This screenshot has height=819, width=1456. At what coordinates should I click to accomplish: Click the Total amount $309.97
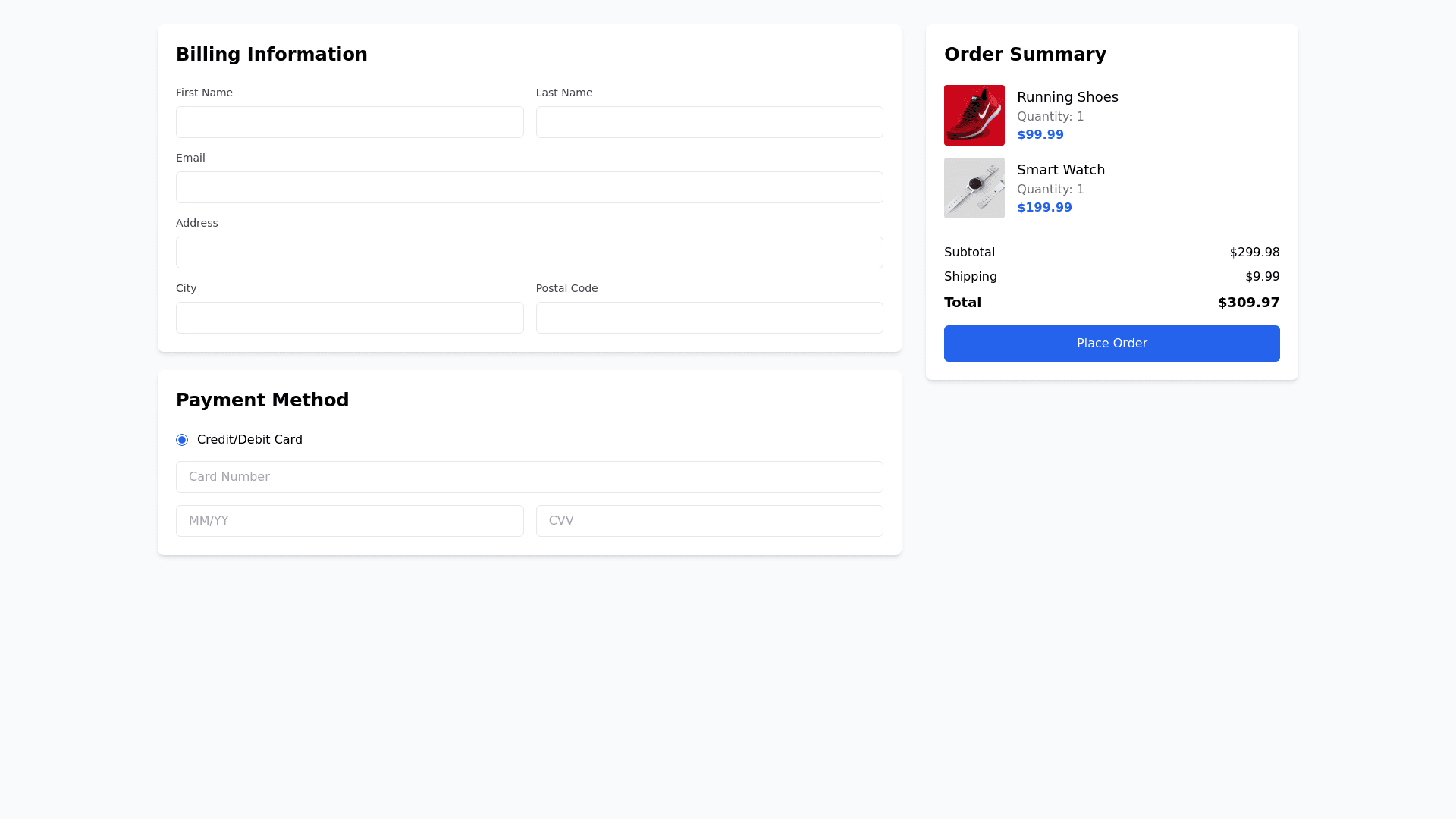[x=1248, y=303]
